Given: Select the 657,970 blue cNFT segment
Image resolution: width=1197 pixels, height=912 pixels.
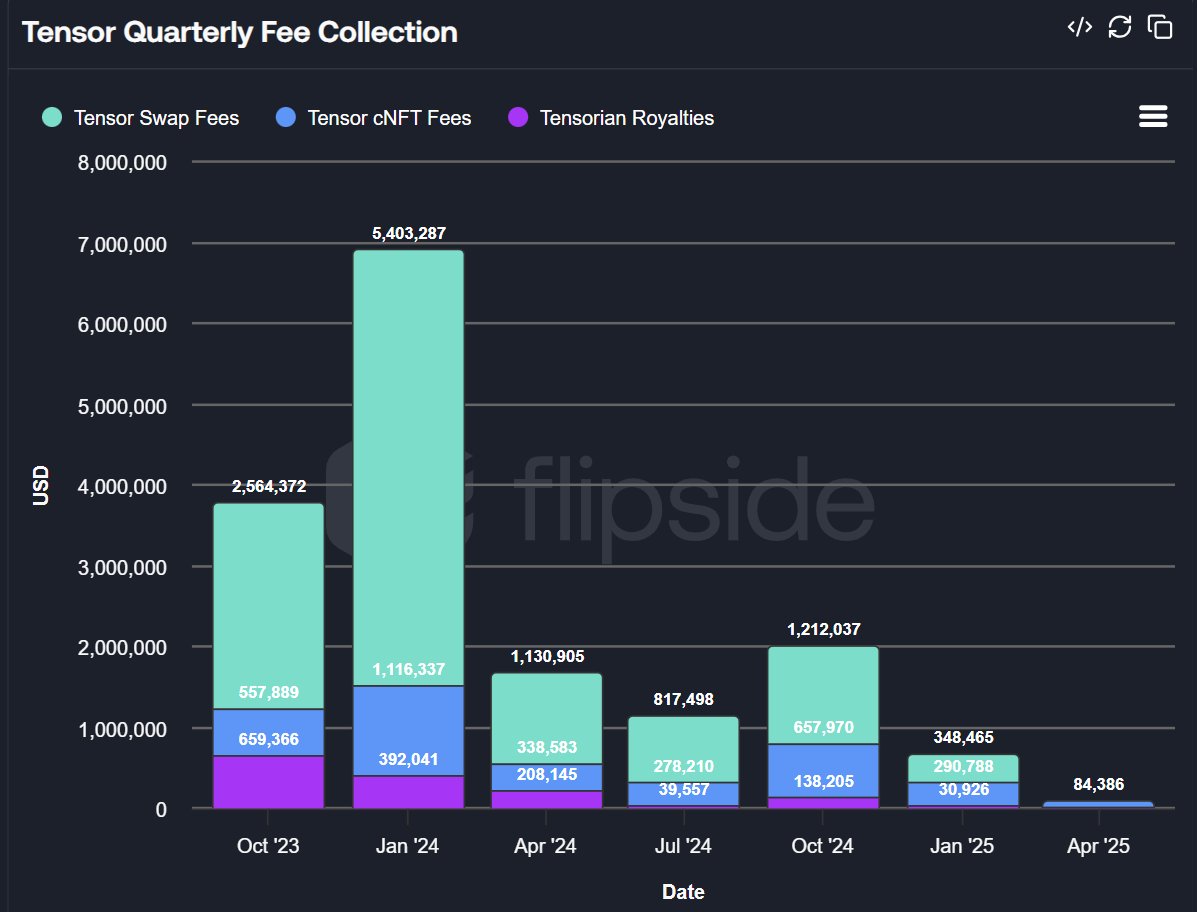Looking at the screenshot, I should 823,771.
